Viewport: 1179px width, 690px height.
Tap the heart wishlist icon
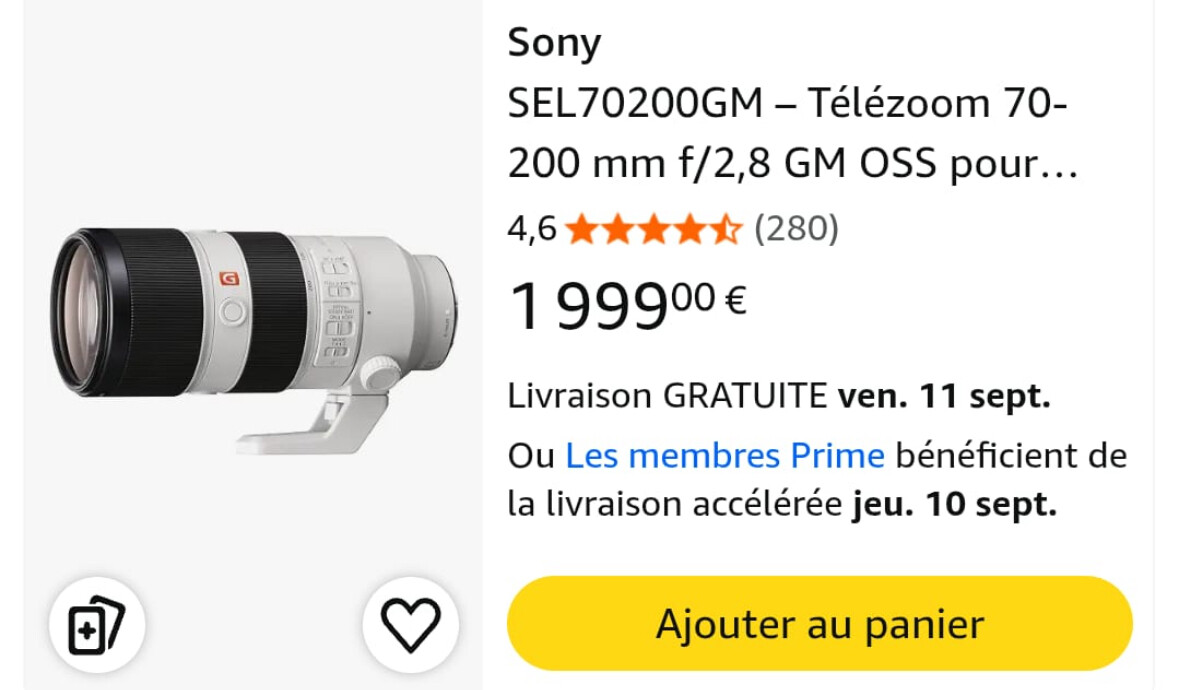411,625
